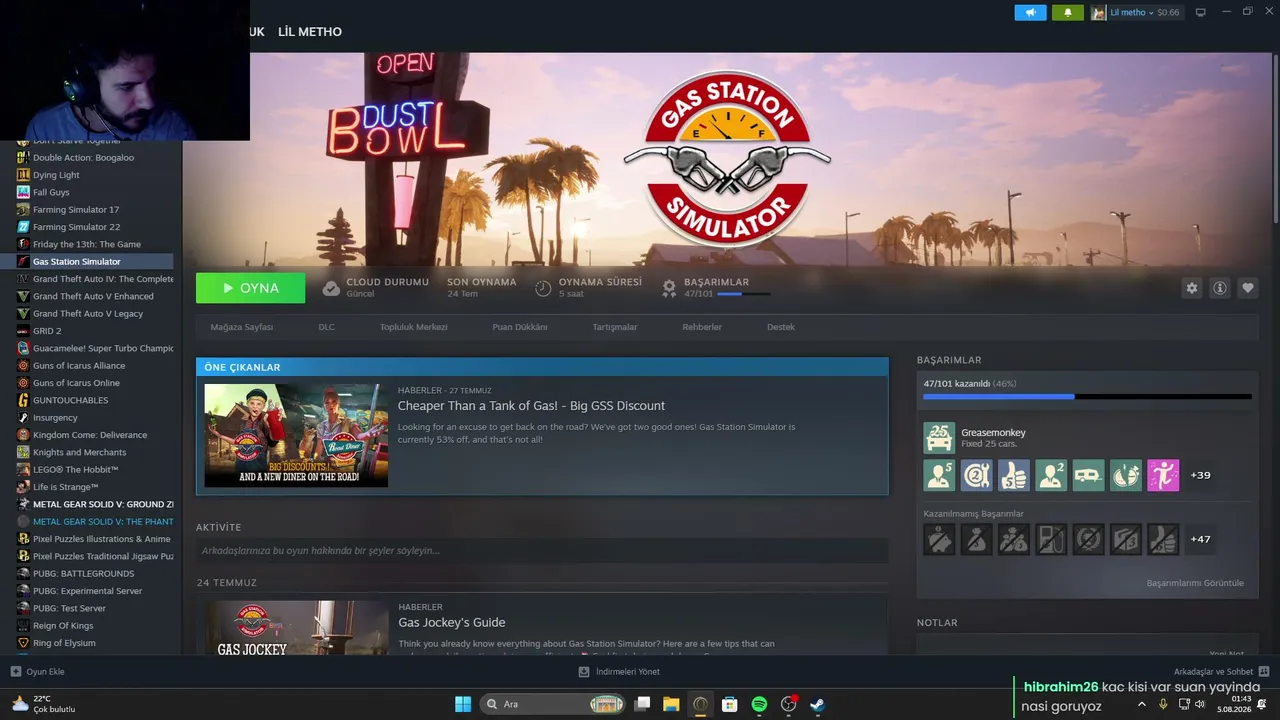
Task: Select PUBG: BATTLEGROUNDS in library
Action: coord(83,574)
